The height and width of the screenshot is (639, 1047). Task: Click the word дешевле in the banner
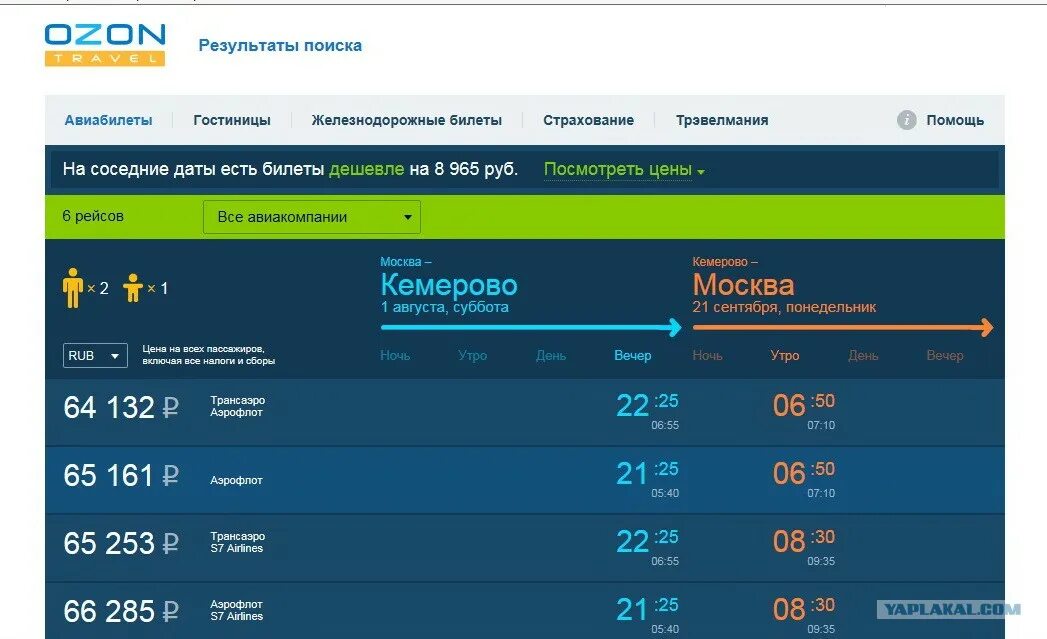(367, 169)
